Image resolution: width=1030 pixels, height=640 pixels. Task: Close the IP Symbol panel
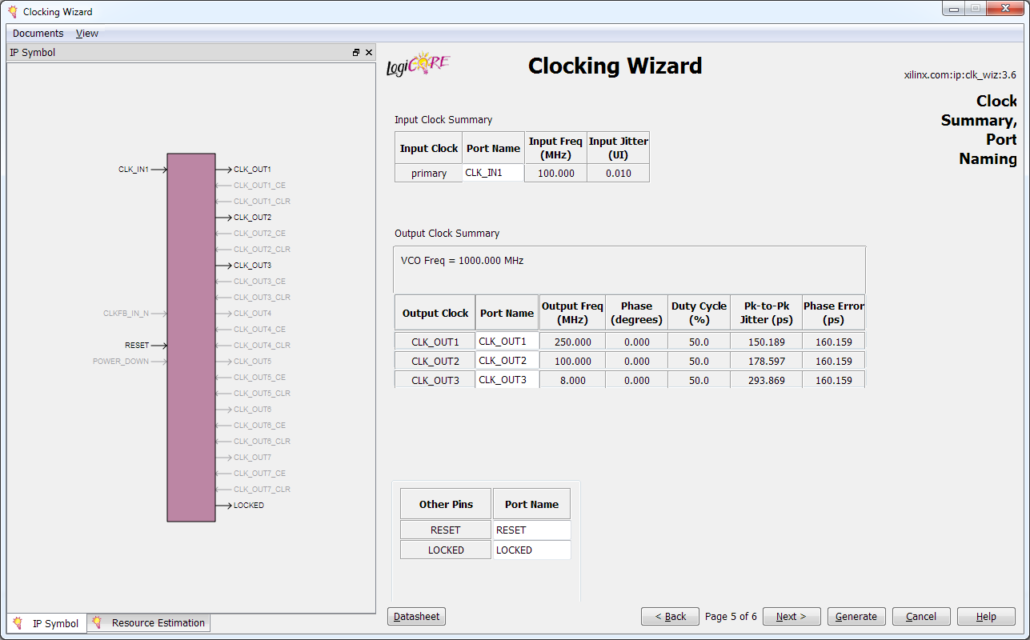coord(368,53)
